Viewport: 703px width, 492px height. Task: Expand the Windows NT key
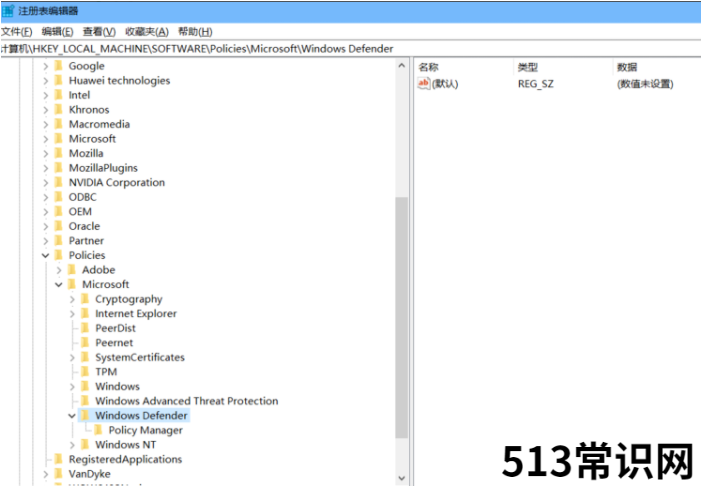pos(72,445)
